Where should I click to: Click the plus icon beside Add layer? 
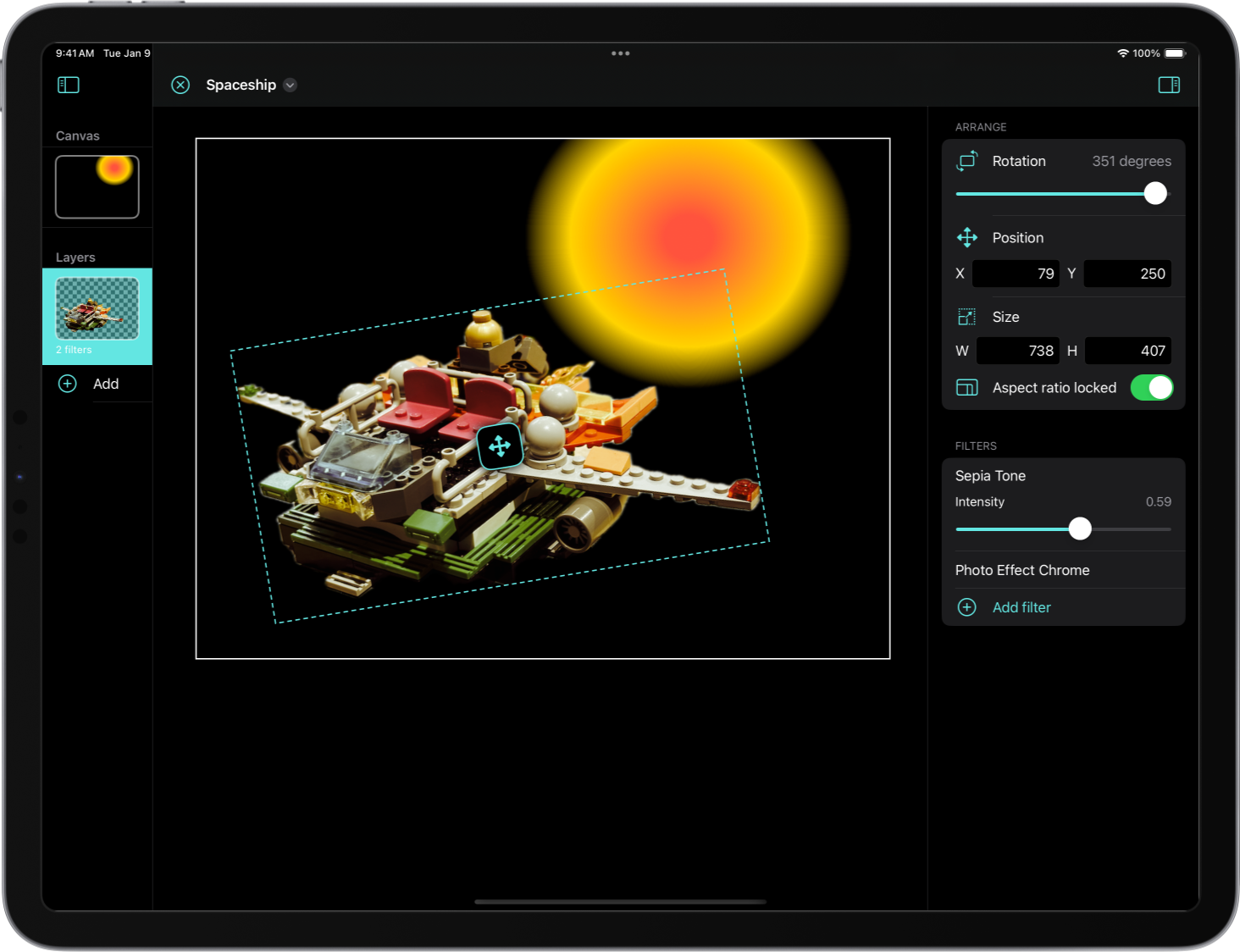point(68,384)
